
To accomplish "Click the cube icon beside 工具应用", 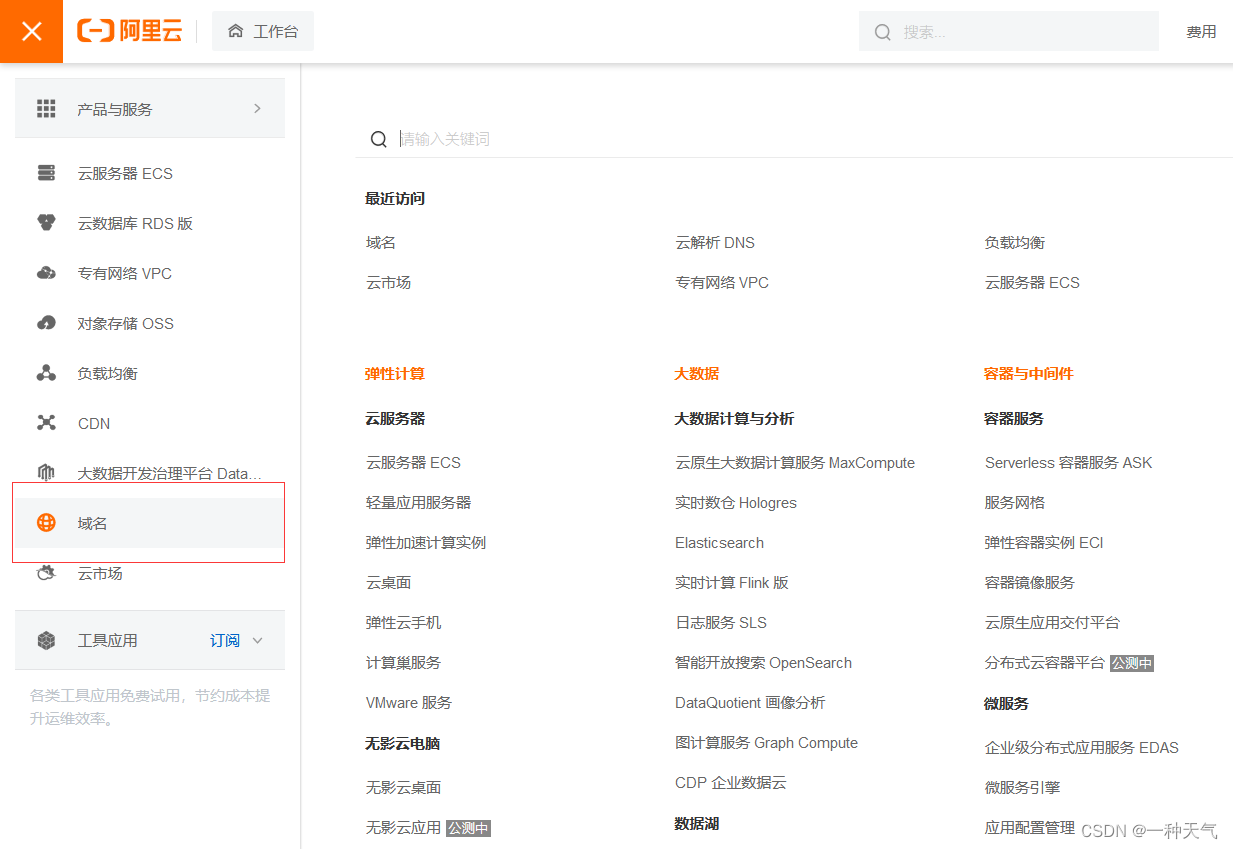I will [x=46, y=640].
